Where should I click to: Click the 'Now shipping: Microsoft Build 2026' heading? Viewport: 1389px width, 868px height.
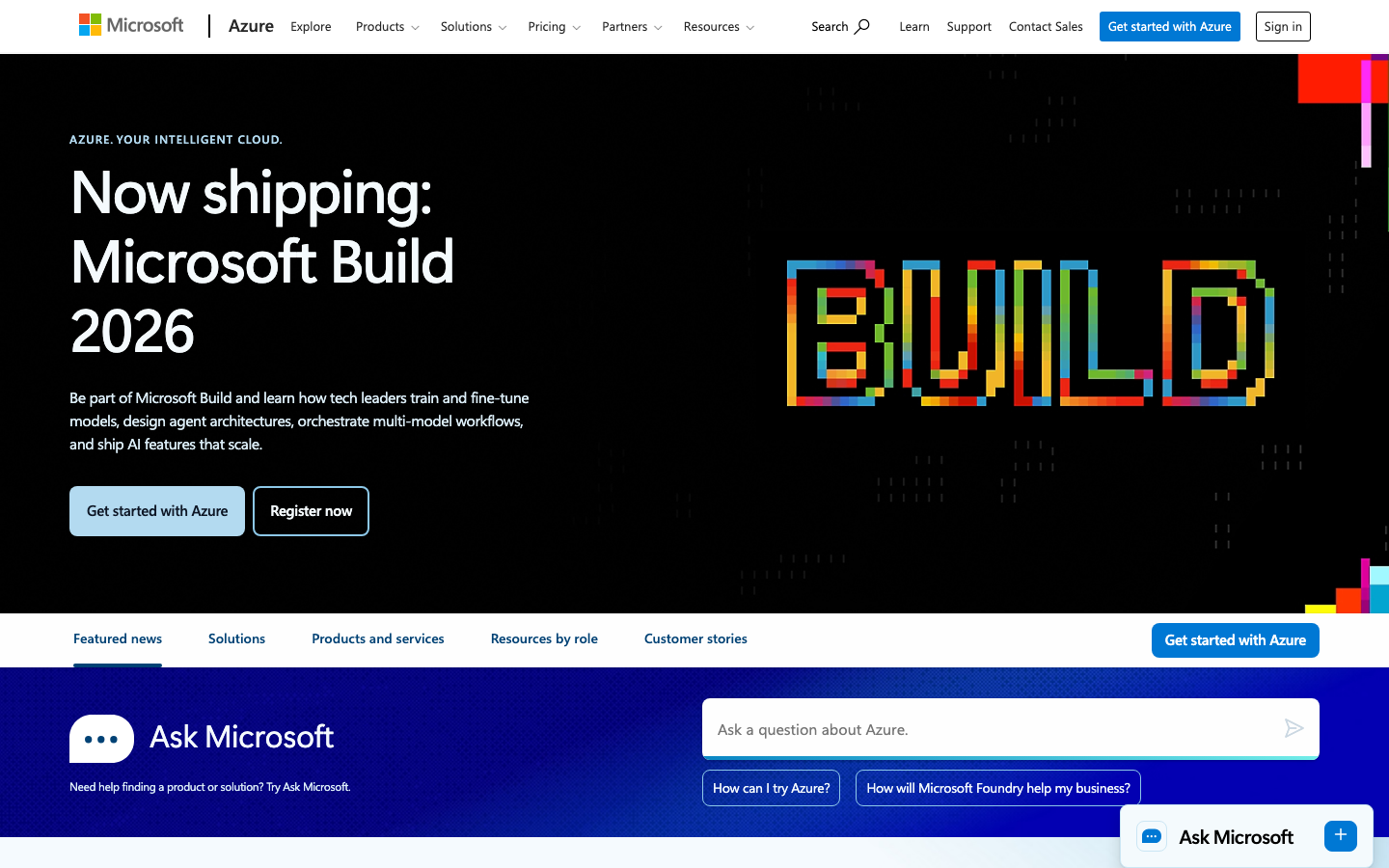click(262, 261)
